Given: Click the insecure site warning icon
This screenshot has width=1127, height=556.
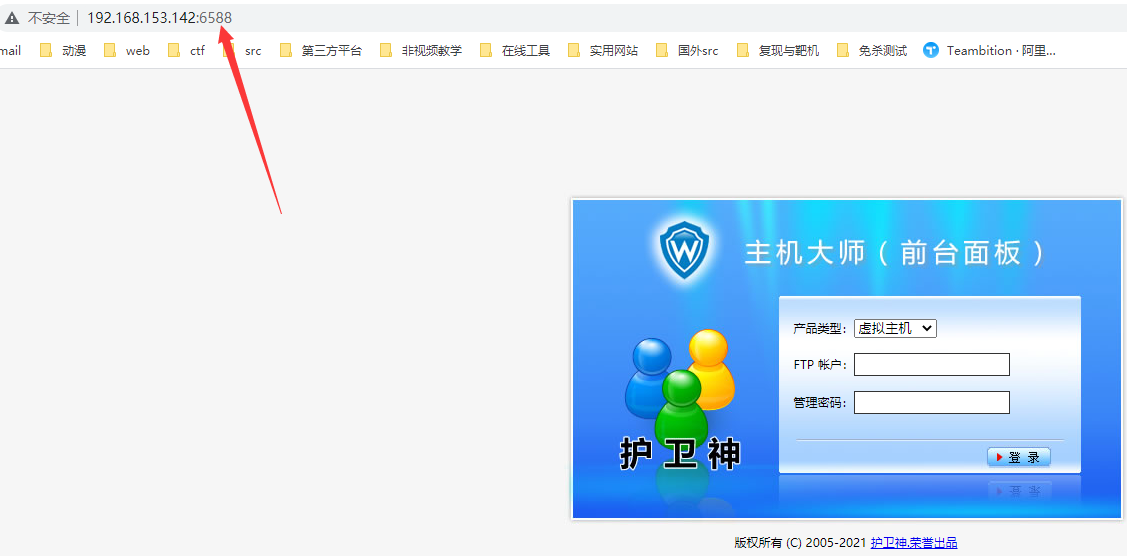Looking at the screenshot, I should (x=12, y=18).
